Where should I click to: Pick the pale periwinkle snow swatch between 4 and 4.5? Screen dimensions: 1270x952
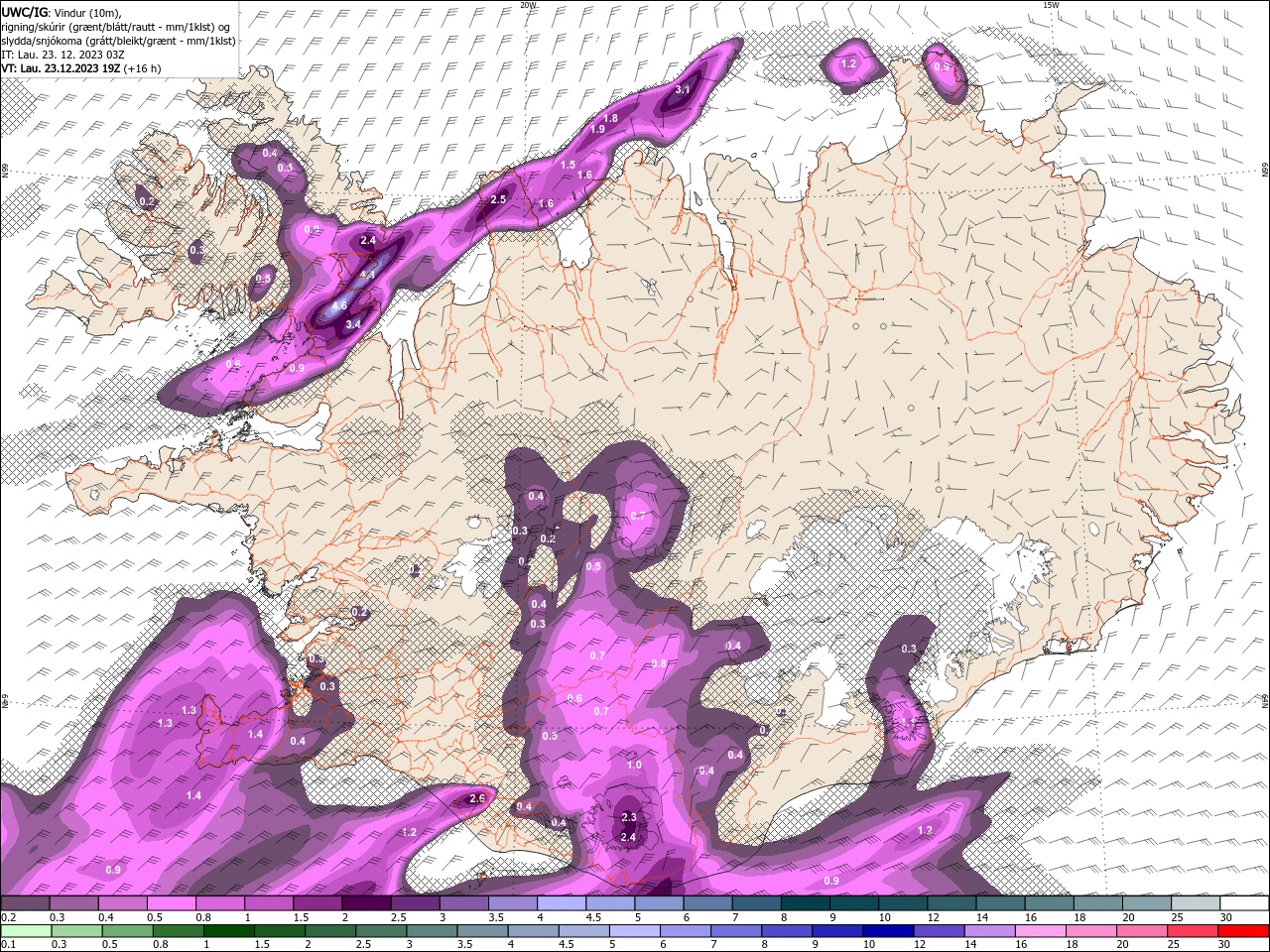point(562,903)
